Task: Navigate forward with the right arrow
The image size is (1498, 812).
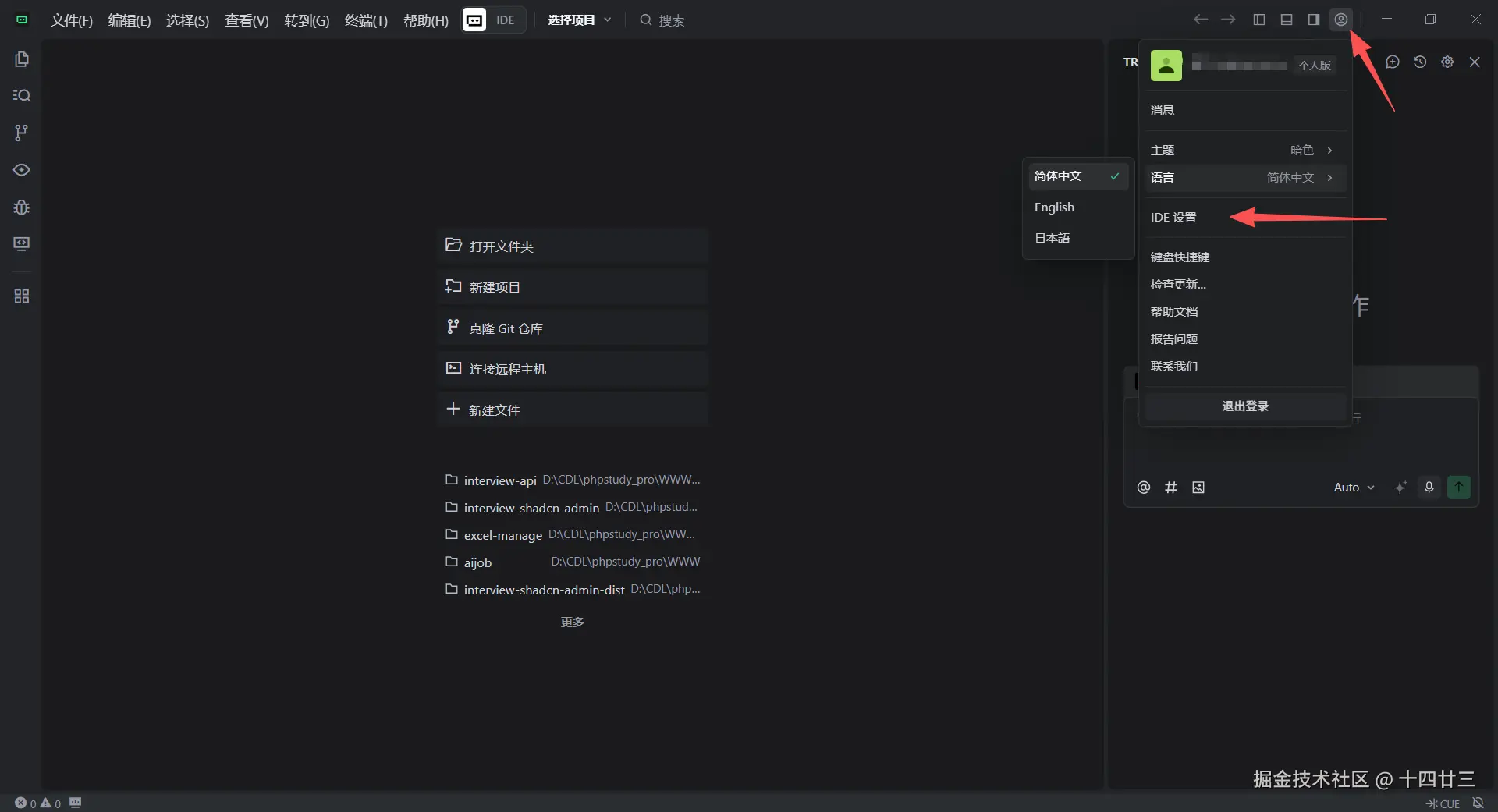Action: pyautogui.click(x=1228, y=20)
